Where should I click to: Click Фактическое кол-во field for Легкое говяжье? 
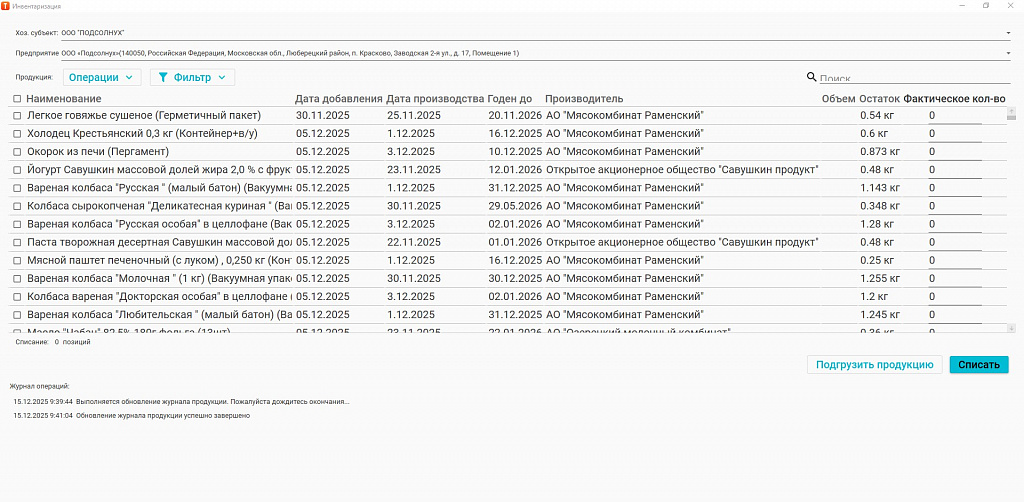click(x=955, y=116)
